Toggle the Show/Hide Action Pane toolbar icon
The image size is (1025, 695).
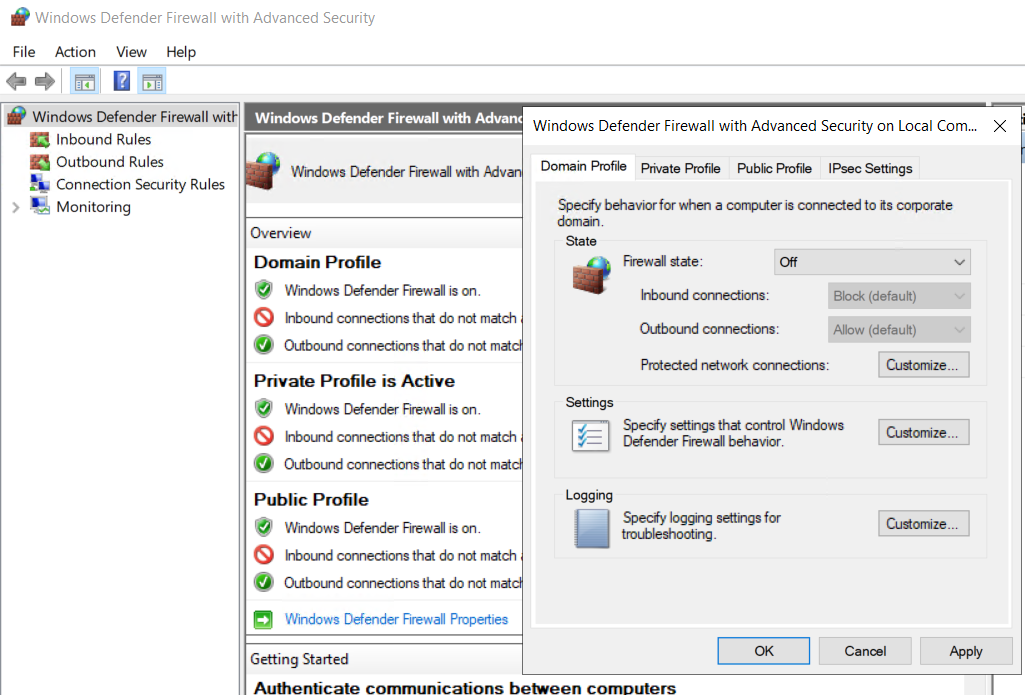(152, 82)
